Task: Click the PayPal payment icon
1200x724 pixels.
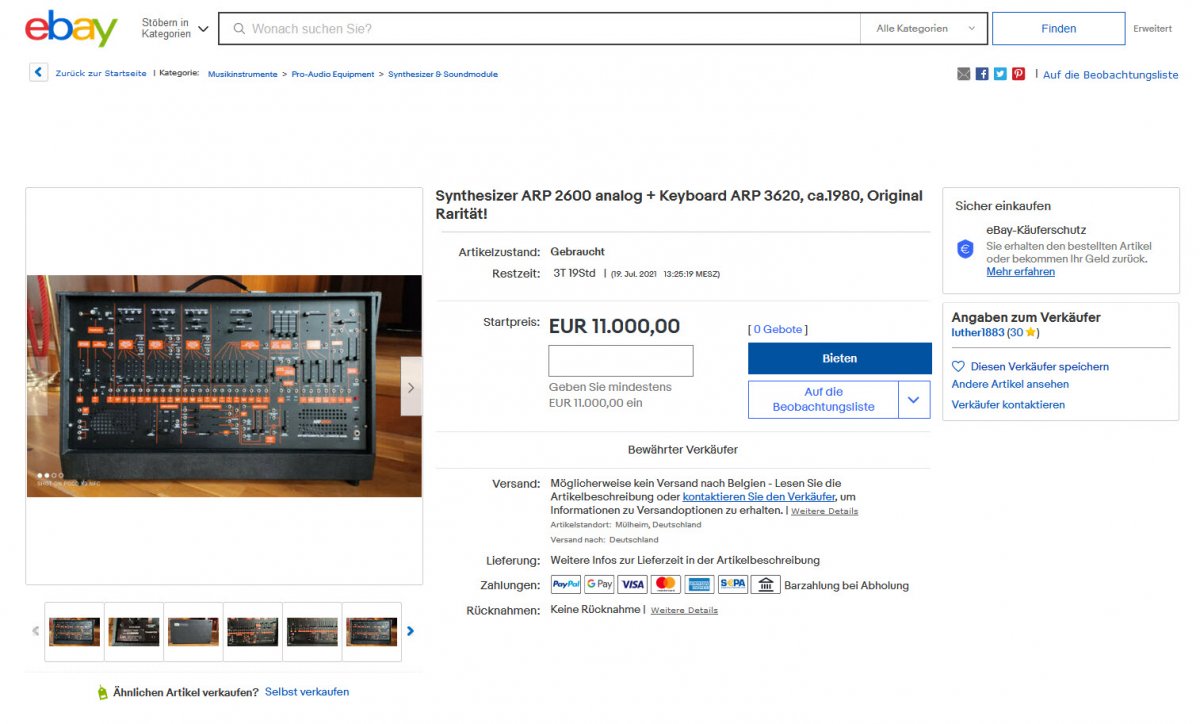Action: click(x=566, y=585)
